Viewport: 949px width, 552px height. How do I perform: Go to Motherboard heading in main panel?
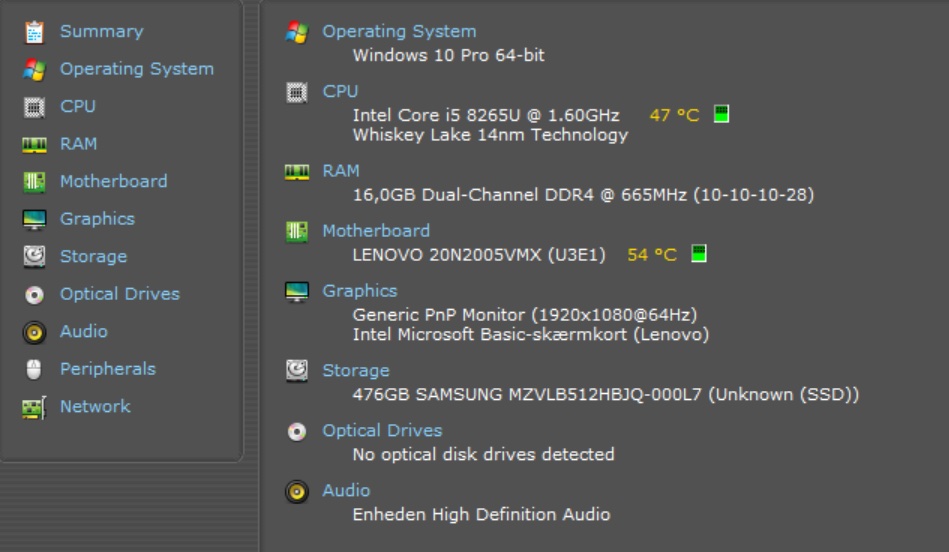click(x=376, y=231)
